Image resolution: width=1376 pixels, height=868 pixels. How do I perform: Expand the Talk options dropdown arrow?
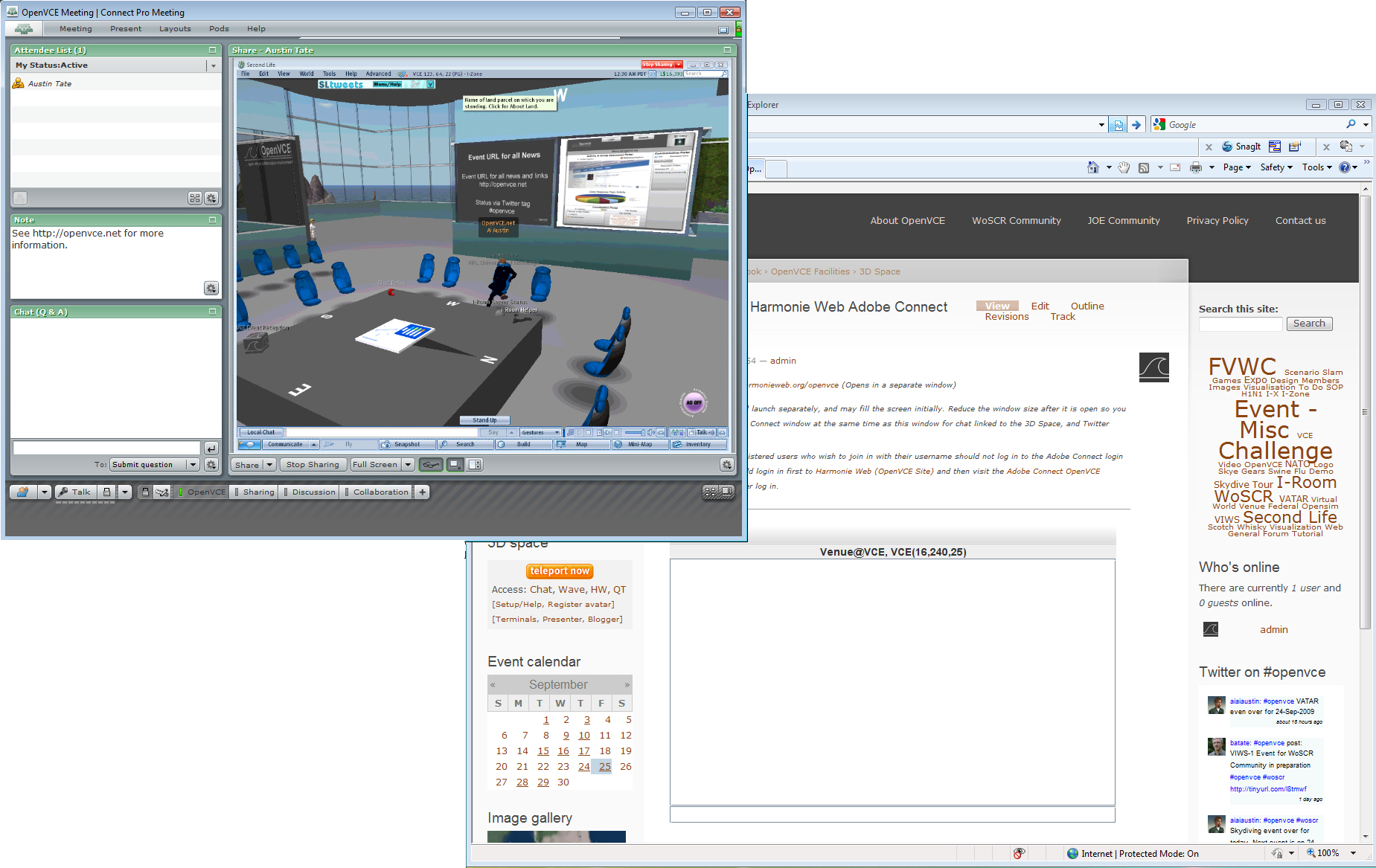(125, 492)
